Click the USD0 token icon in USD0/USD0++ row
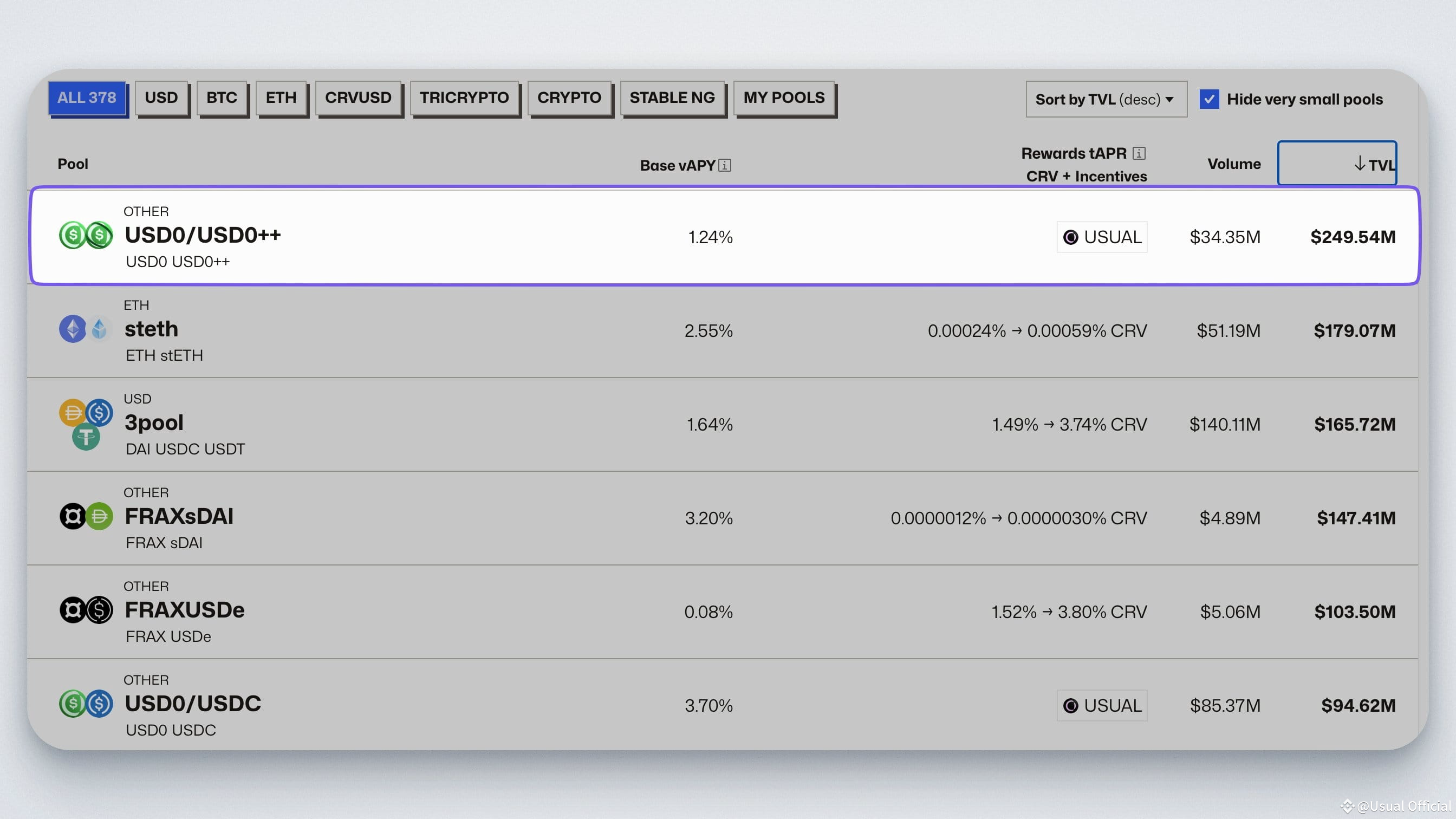This screenshot has width=1456, height=819. 74,235
